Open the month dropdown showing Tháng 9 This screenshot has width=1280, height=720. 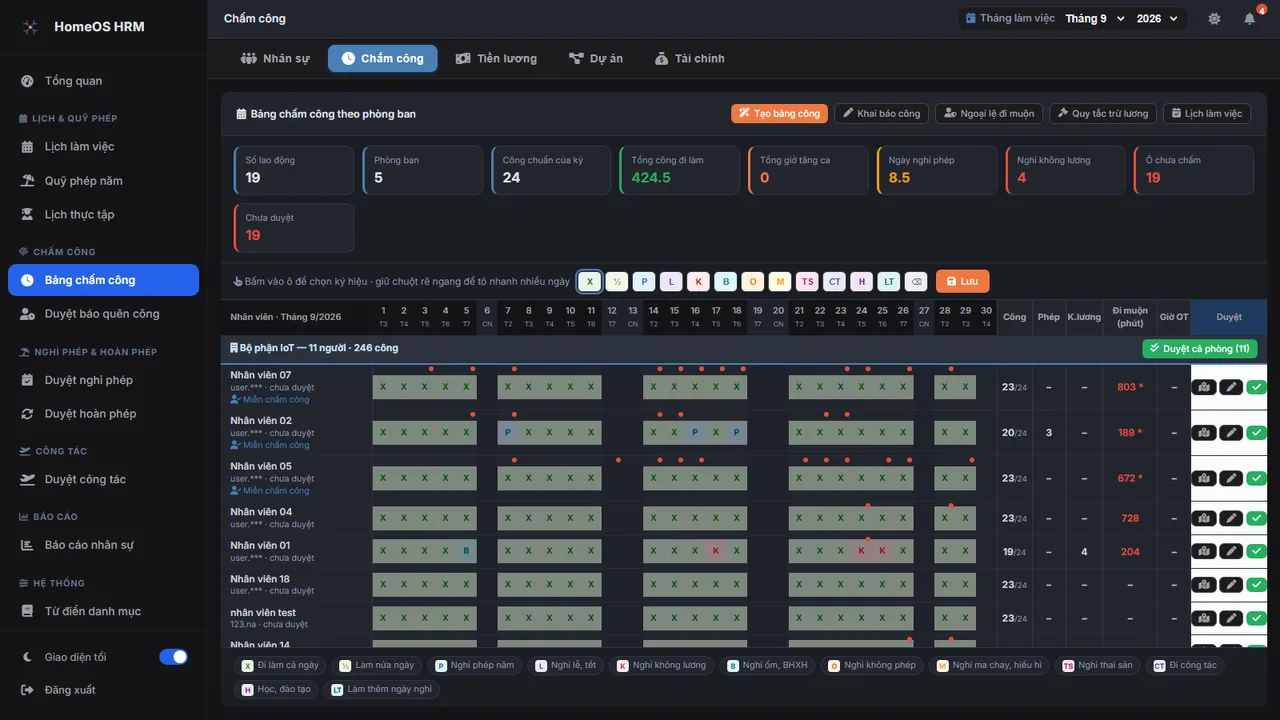pyautogui.click(x=1095, y=19)
